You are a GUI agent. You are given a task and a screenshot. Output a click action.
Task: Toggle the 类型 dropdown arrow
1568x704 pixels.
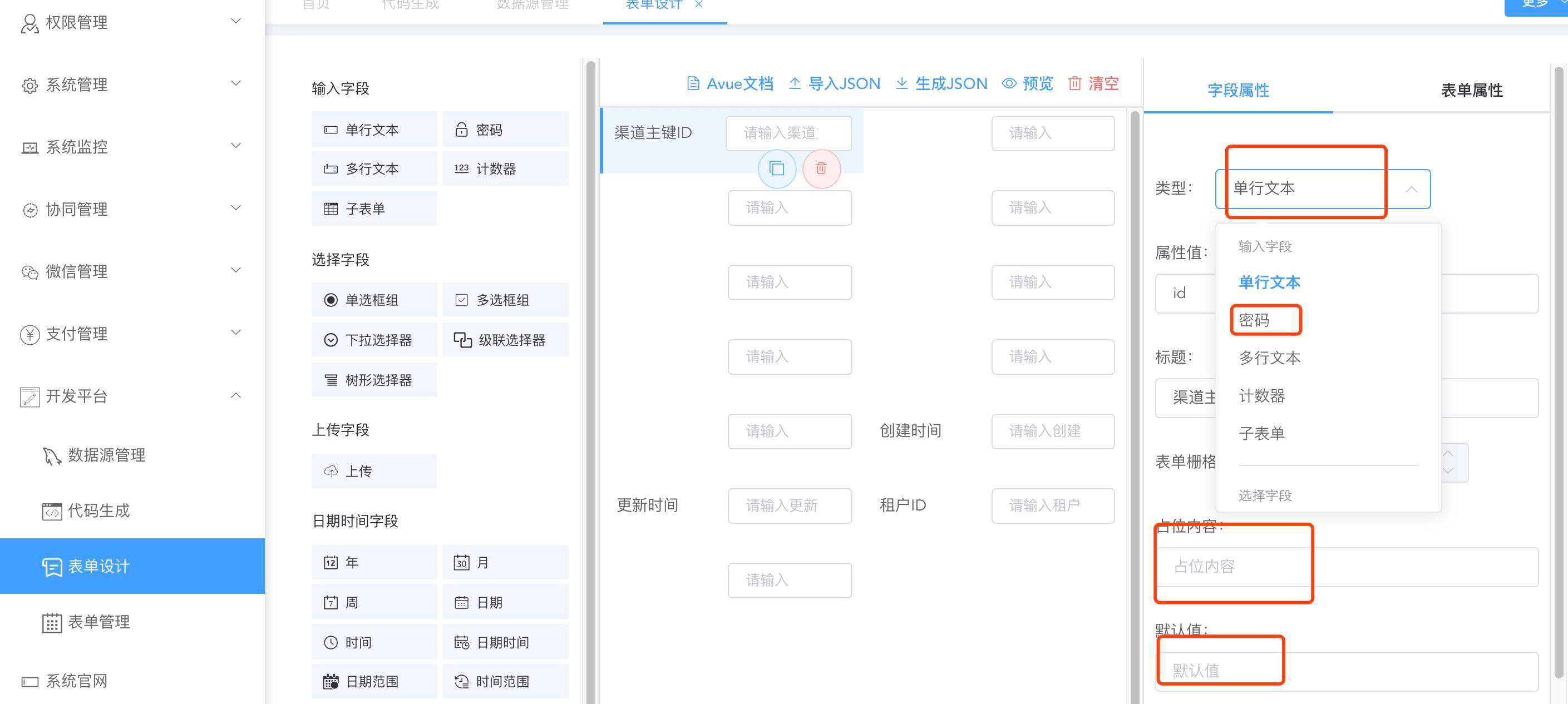(x=1411, y=189)
